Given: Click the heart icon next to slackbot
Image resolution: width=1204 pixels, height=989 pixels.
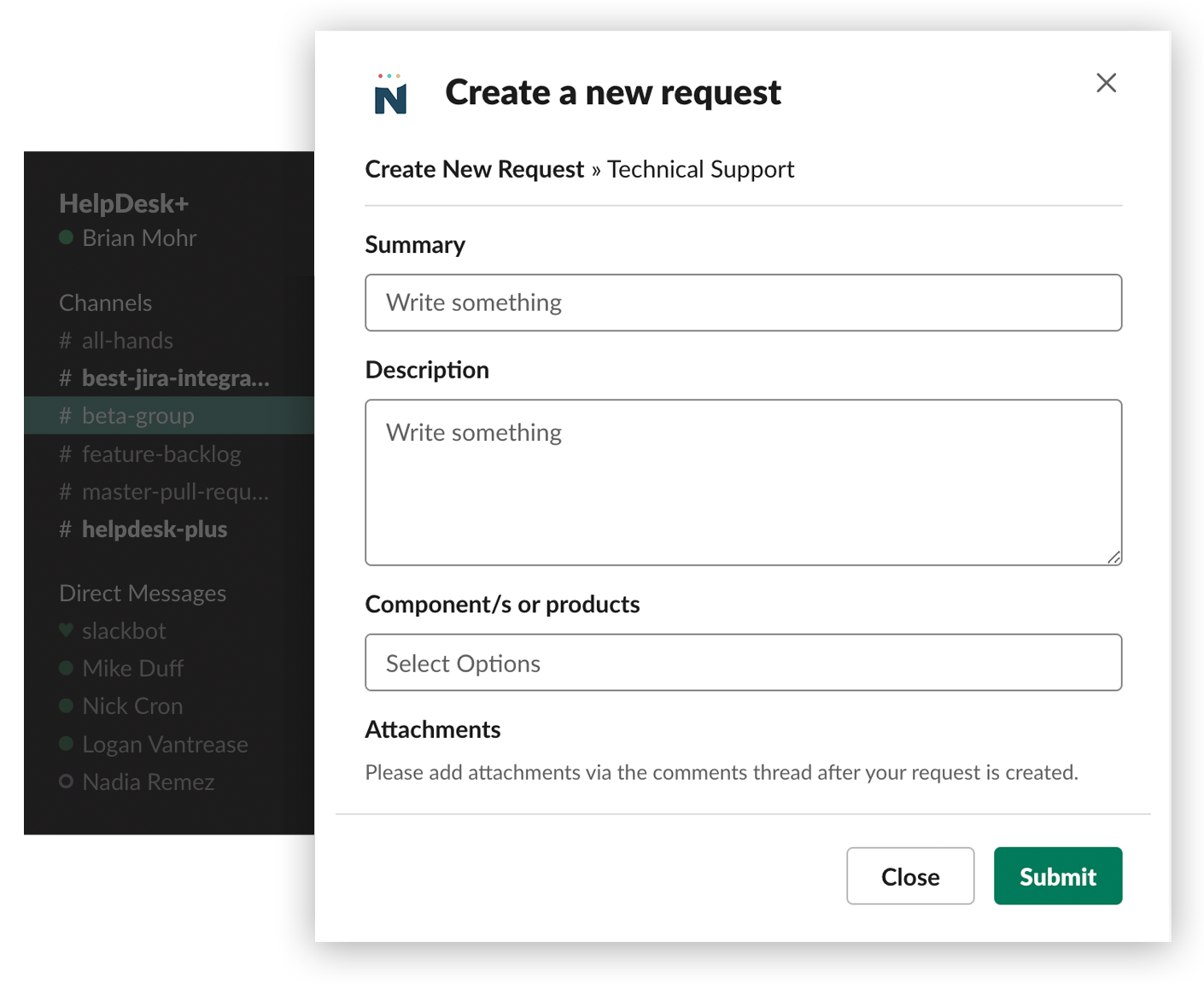Looking at the screenshot, I should pos(65,630).
